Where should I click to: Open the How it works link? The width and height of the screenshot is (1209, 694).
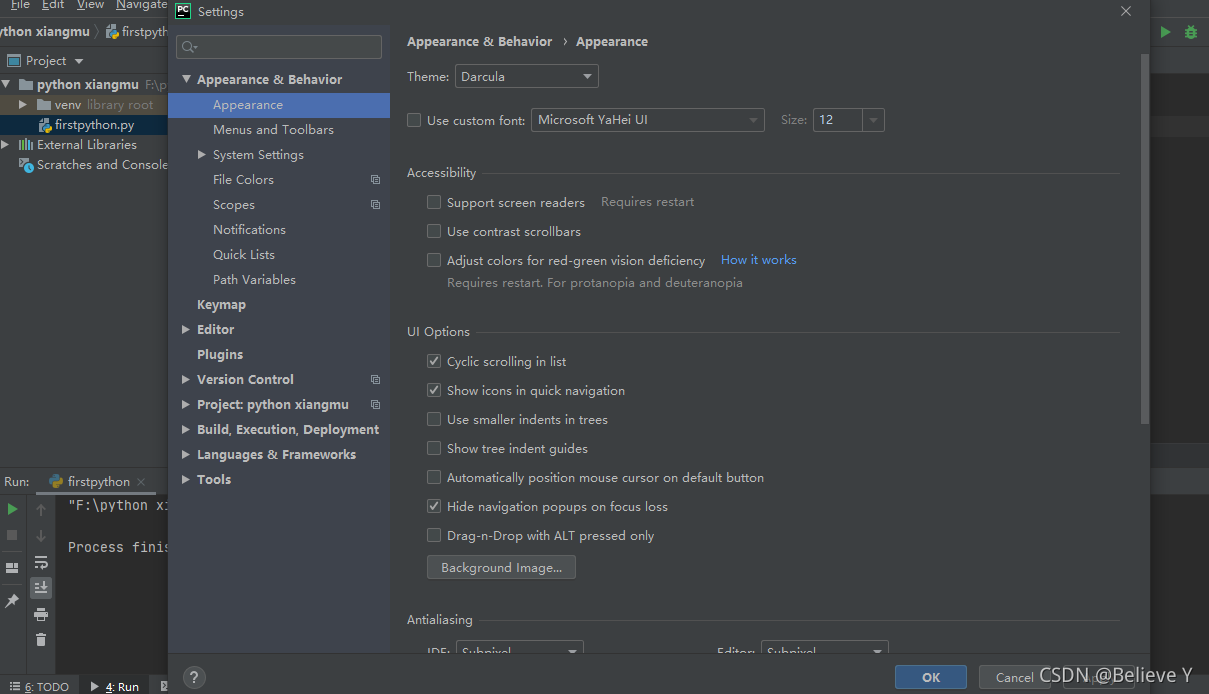tap(759, 260)
